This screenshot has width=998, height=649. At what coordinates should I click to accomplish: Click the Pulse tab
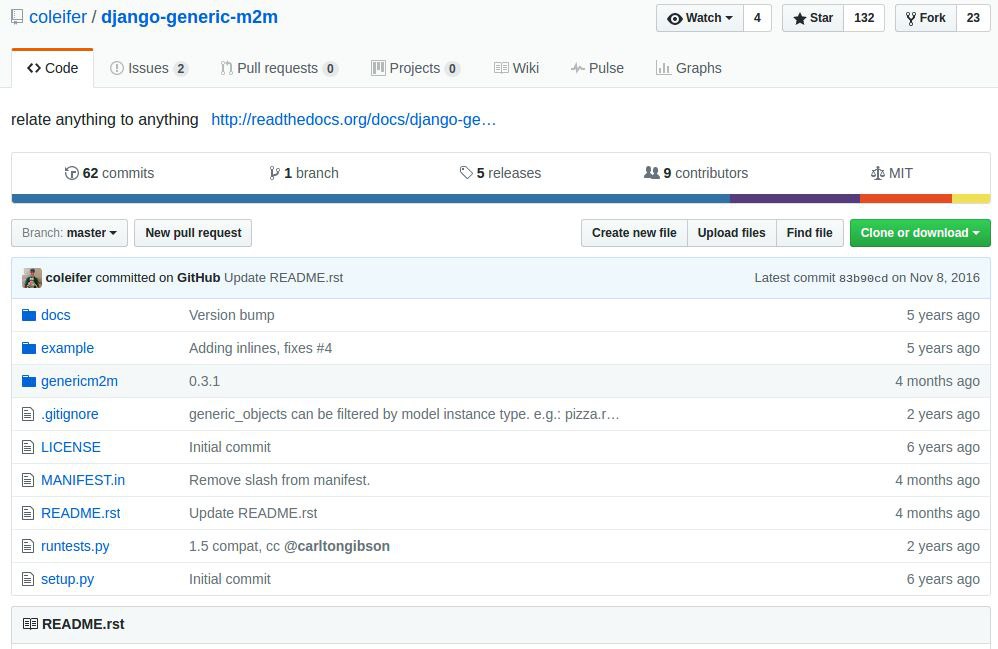coord(597,68)
